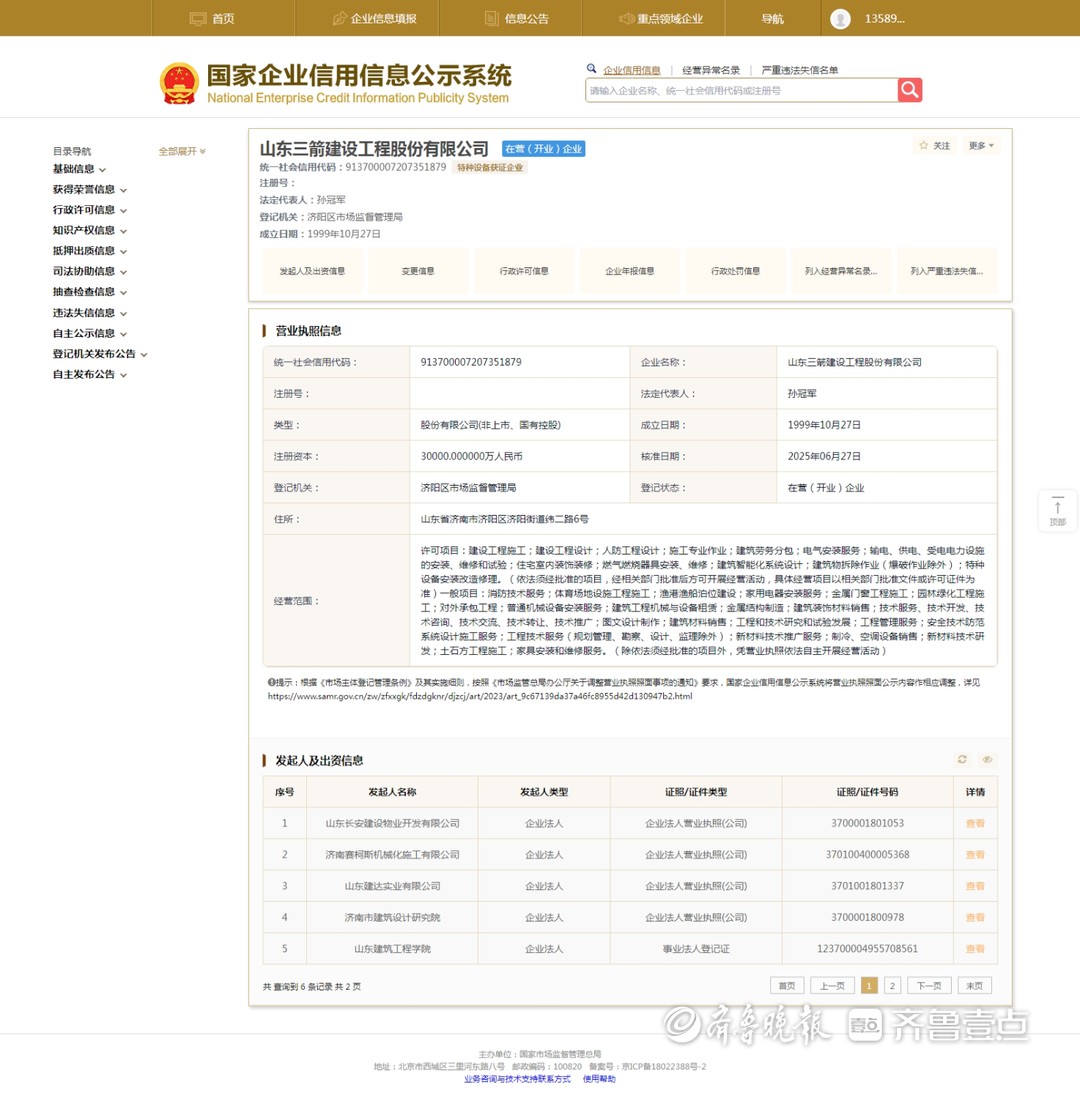Click the national emblem logo
1080x1098 pixels.
point(179,83)
